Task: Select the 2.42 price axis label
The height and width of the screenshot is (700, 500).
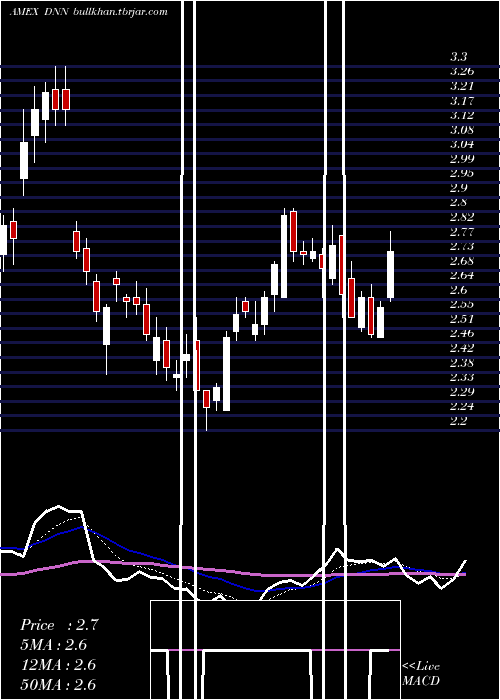Action: [462, 348]
